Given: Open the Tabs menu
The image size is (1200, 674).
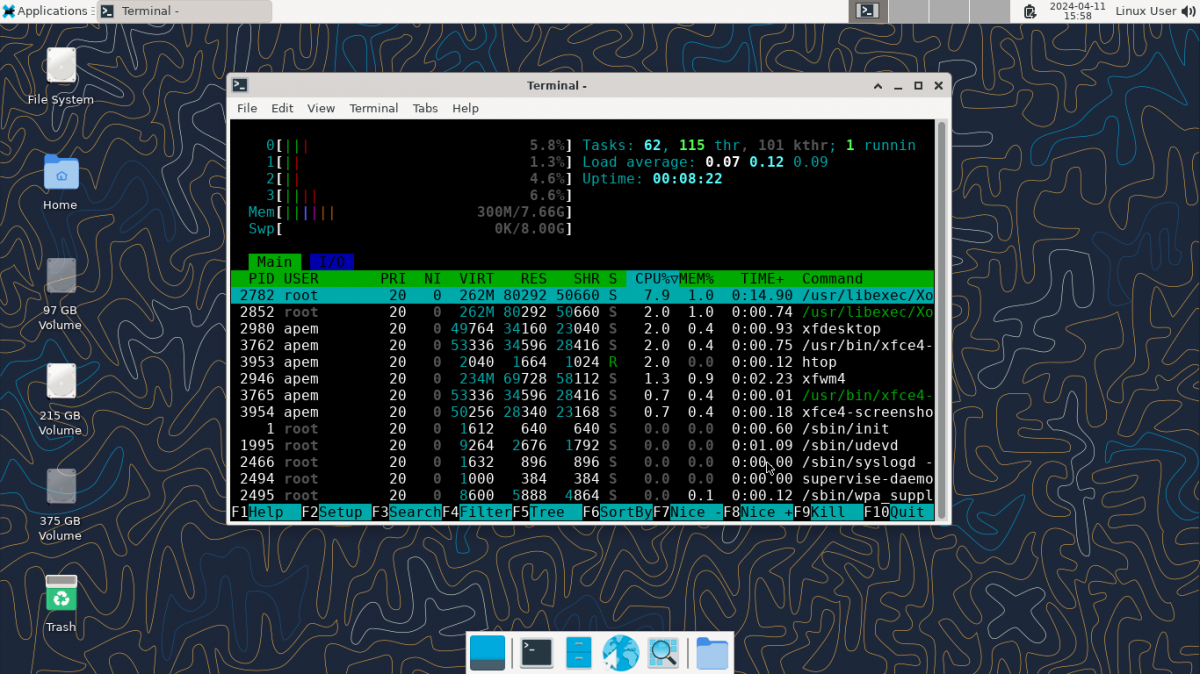Looking at the screenshot, I should coord(425,108).
